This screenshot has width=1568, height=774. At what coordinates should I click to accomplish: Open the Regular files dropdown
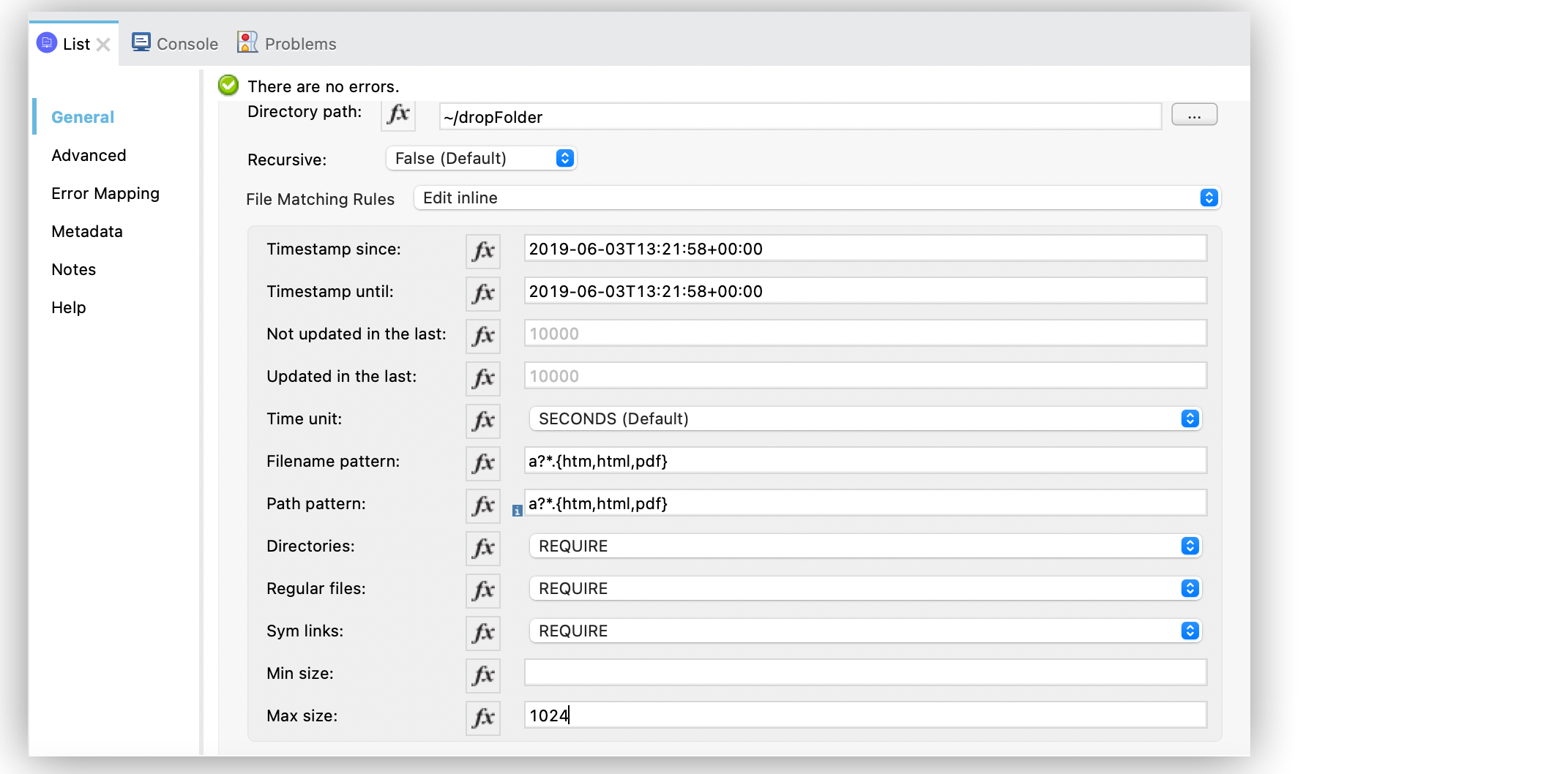pyautogui.click(x=865, y=588)
